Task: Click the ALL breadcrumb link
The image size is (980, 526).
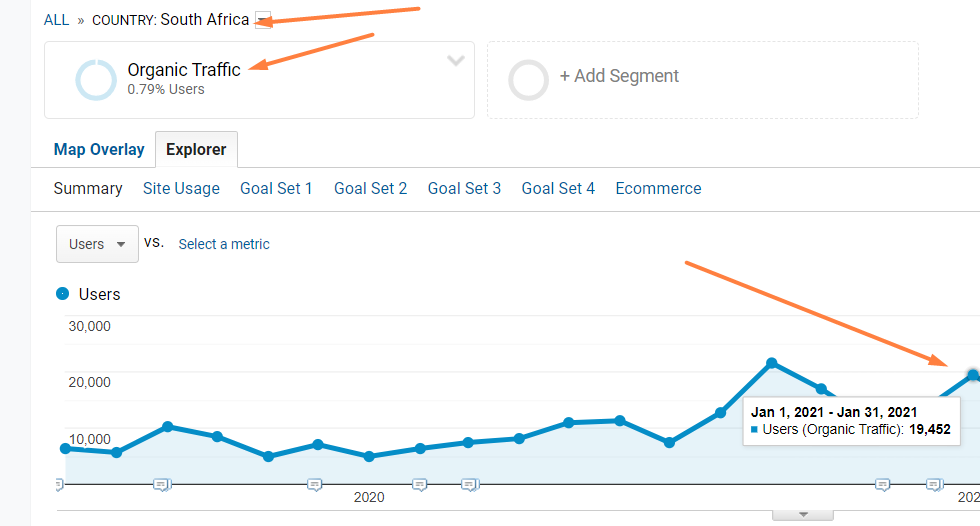Action: pyautogui.click(x=56, y=20)
